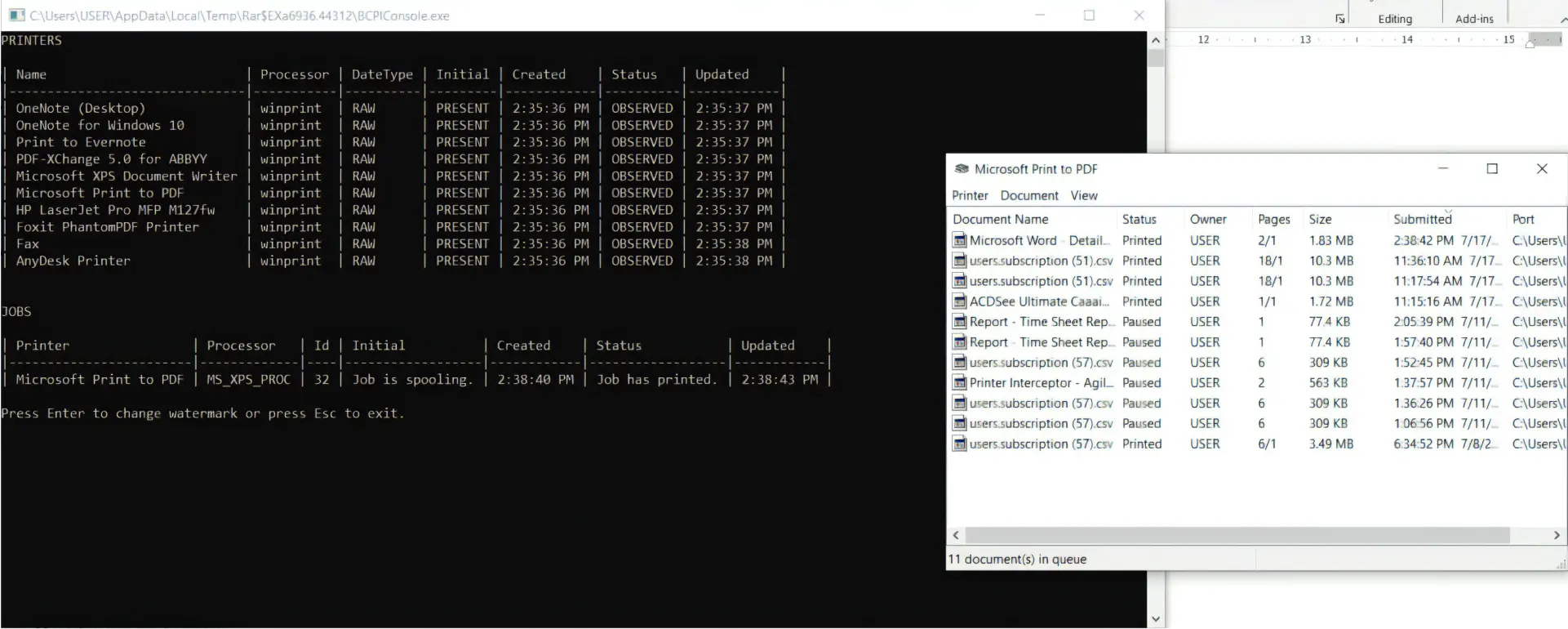Select the "Microsoft Word - Detail..." document name
This screenshot has width=1568, height=629.
[x=1040, y=241]
